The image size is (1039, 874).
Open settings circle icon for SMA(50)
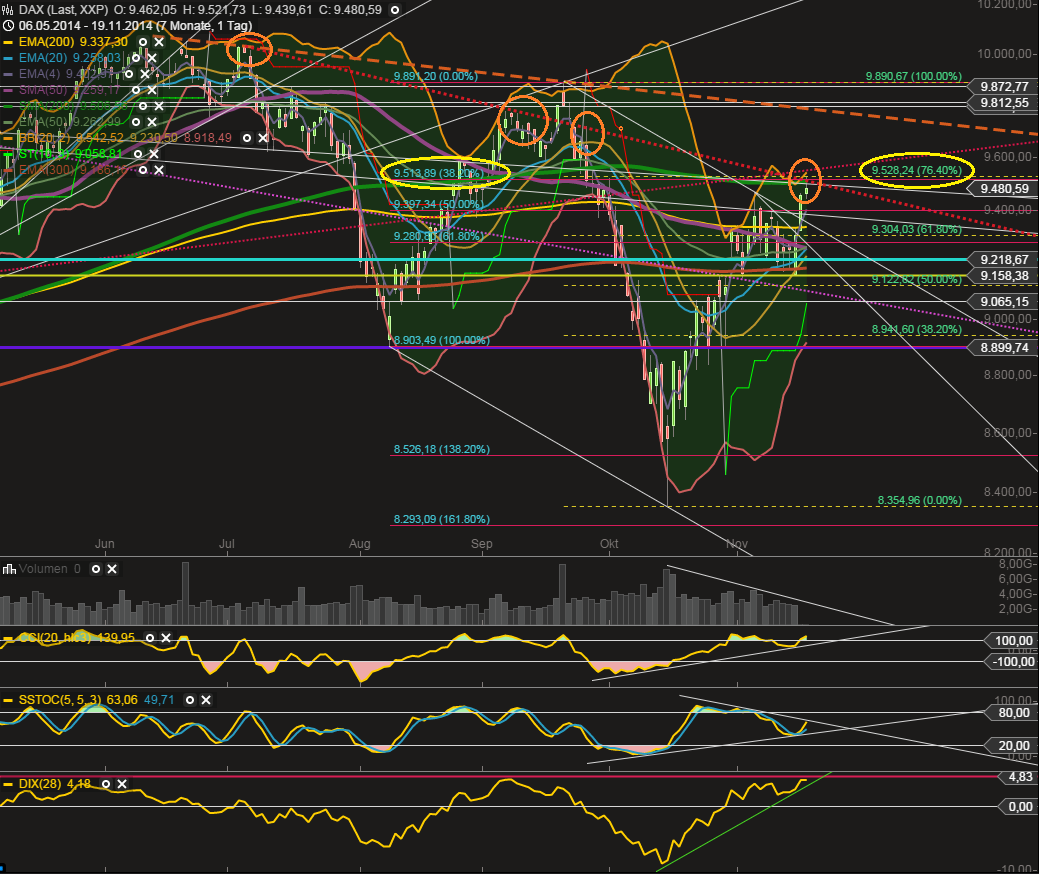(136, 90)
